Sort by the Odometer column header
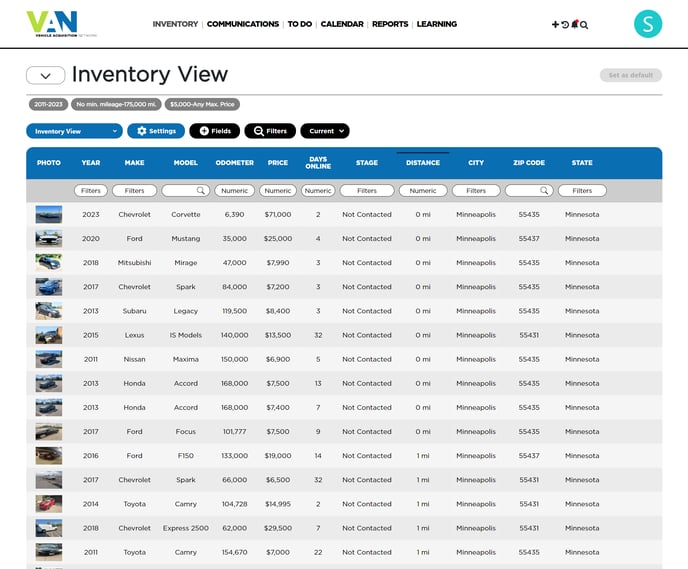This screenshot has width=688, height=569. [x=235, y=163]
